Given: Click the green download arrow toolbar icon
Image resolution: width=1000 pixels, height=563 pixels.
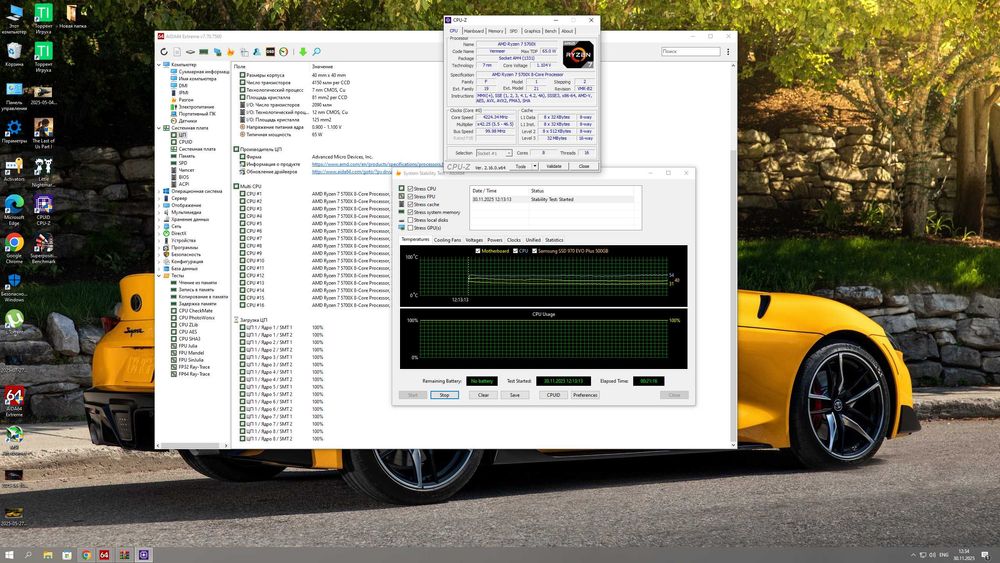Looking at the screenshot, I should click(303, 51).
